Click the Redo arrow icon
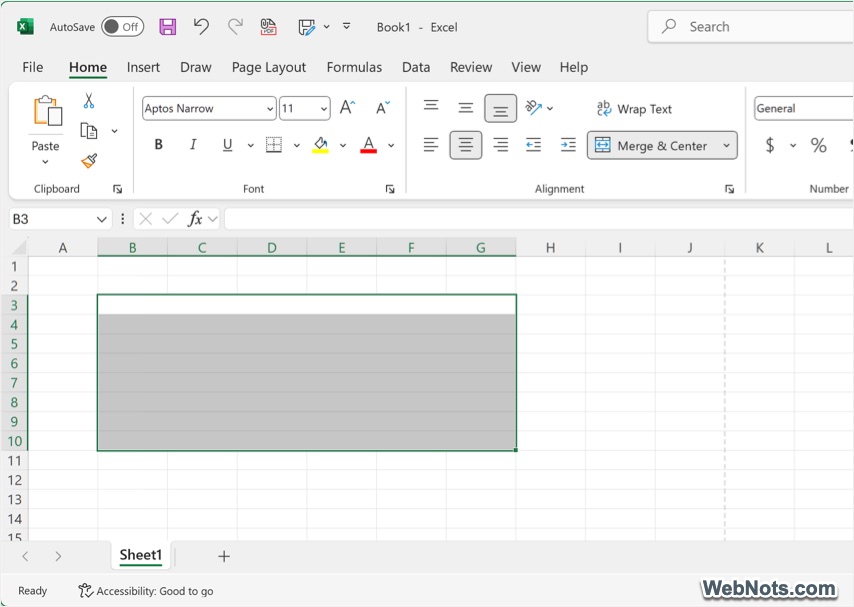854x607 pixels. (x=235, y=26)
